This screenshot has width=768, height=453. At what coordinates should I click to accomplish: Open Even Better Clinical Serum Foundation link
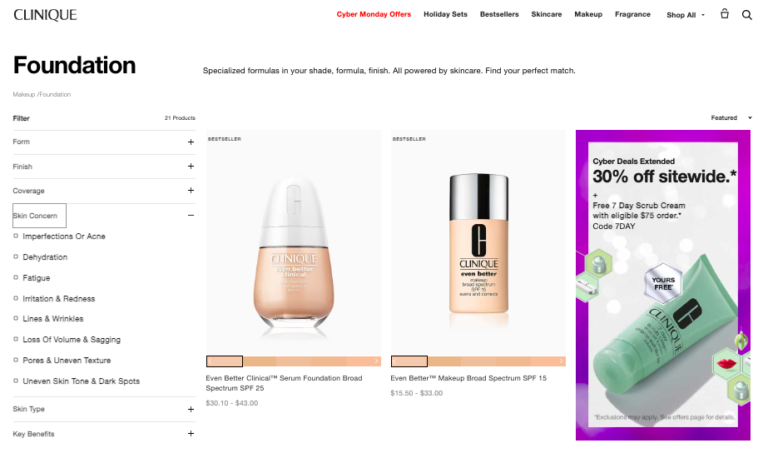click(284, 383)
